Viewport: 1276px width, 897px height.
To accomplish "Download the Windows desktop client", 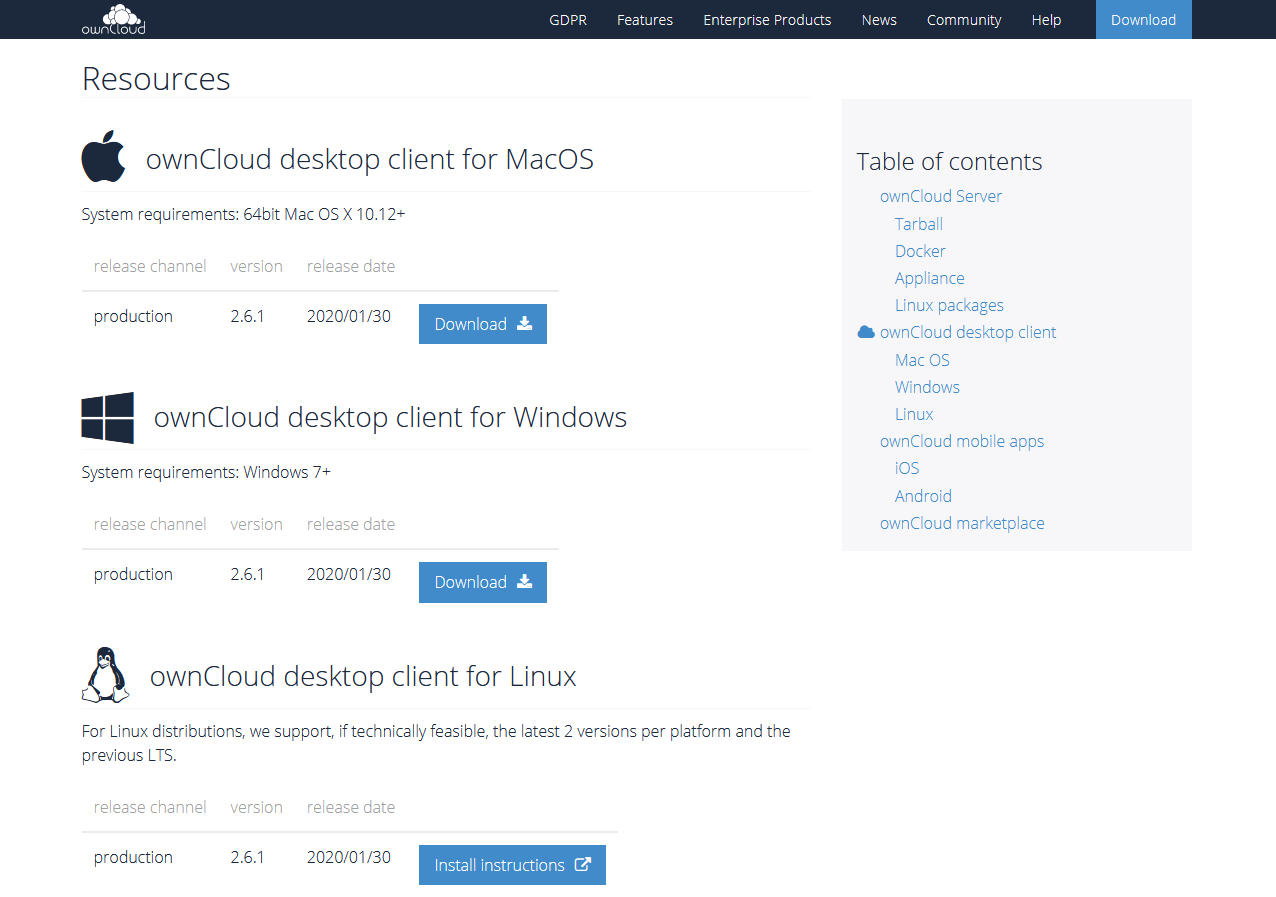I will tap(482, 582).
